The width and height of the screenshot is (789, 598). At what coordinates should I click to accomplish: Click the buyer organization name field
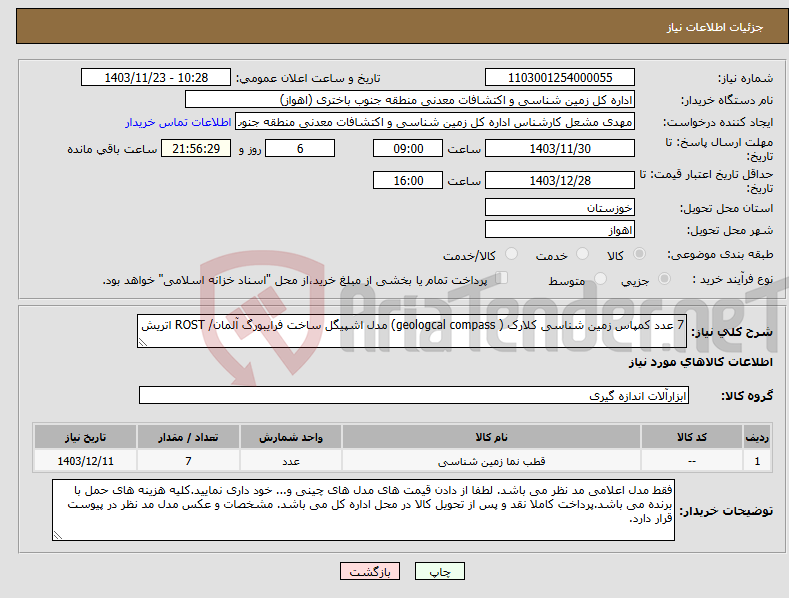click(410, 100)
